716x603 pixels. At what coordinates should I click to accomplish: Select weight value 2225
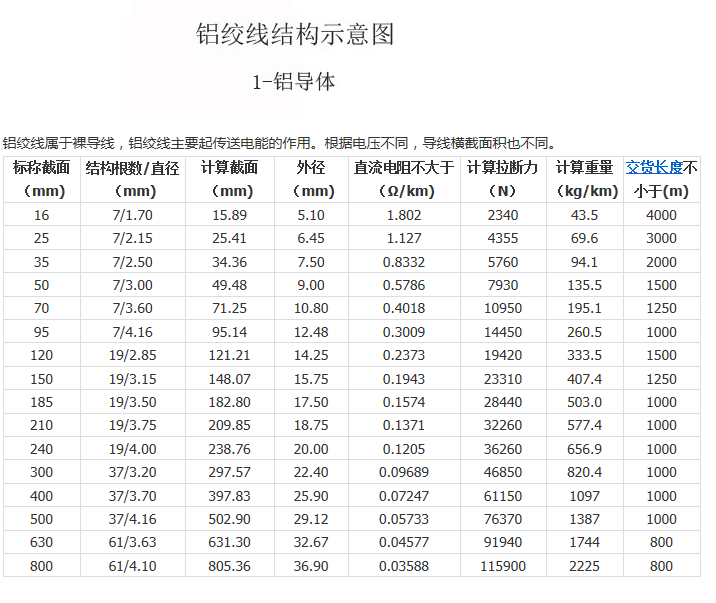[584, 566]
